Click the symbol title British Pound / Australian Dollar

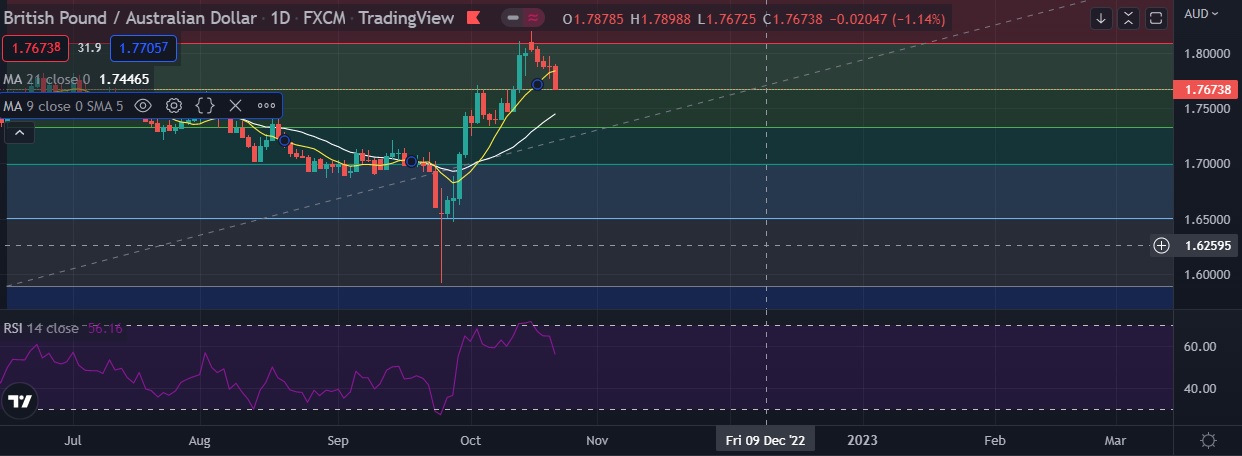tap(128, 18)
